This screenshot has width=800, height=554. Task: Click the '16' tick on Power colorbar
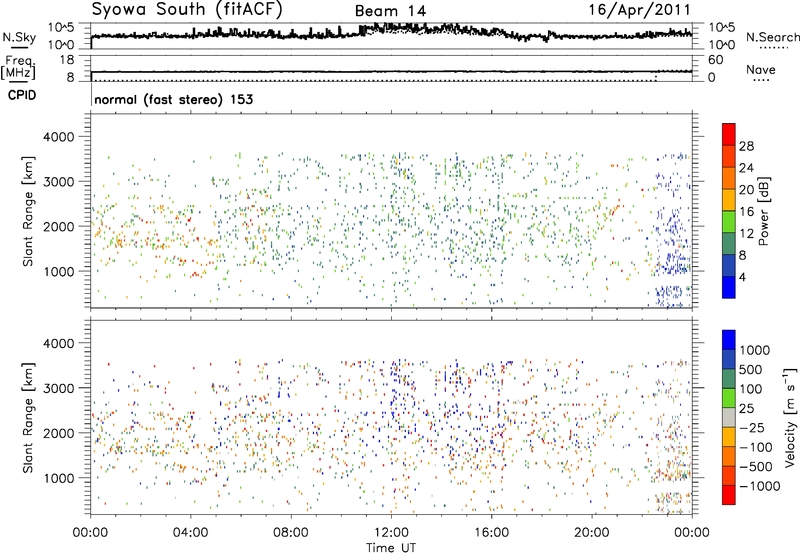pyautogui.click(x=746, y=212)
